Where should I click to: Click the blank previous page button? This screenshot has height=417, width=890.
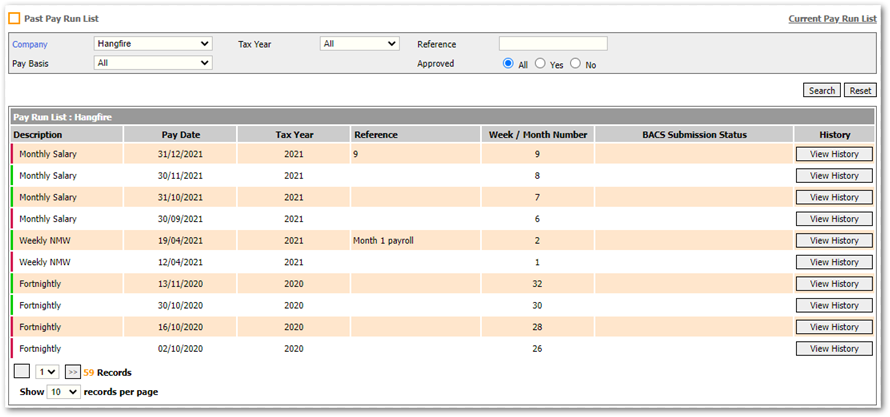point(21,372)
